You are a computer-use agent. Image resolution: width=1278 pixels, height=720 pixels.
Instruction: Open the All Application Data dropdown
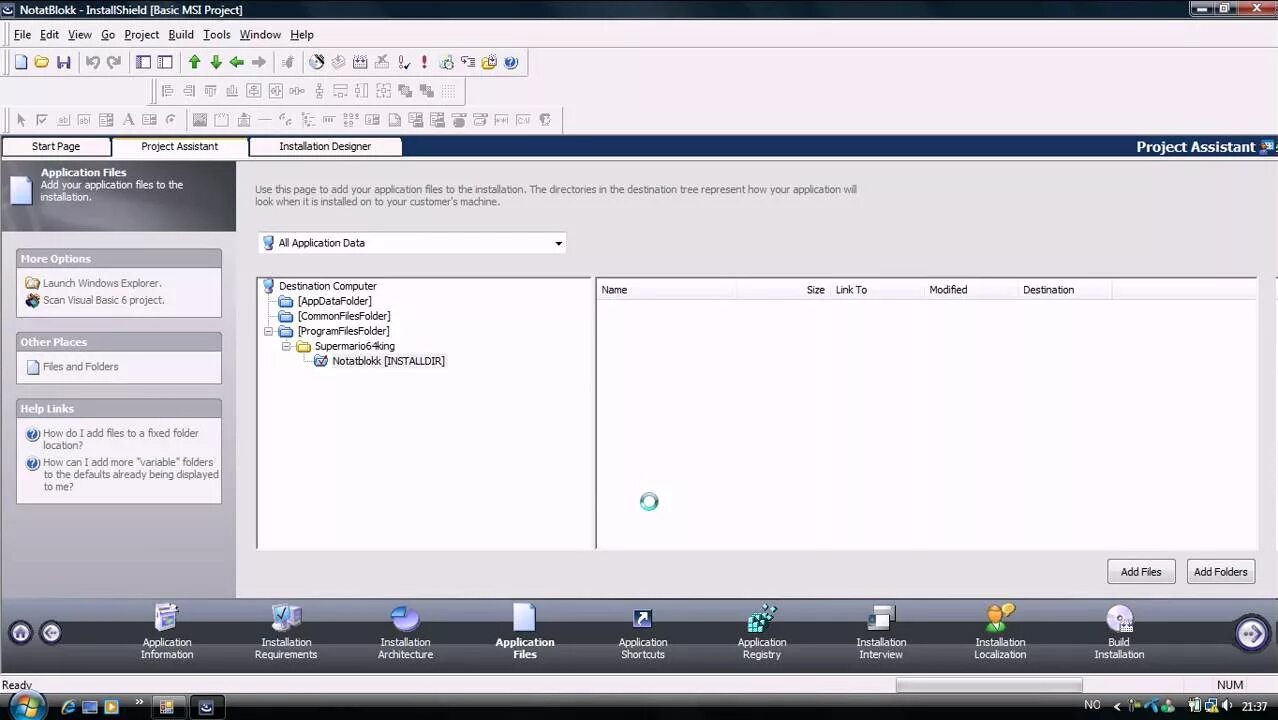tap(412, 243)
